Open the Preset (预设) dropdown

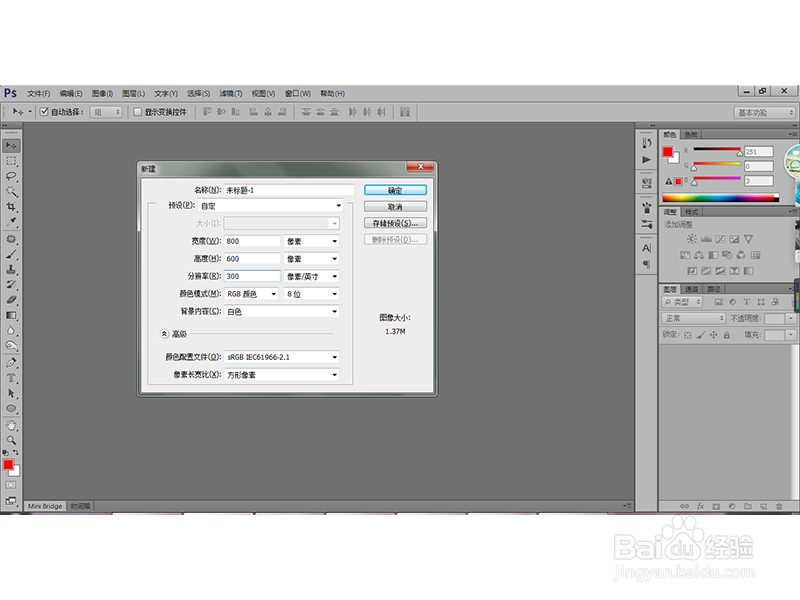(x=270, y=206)
